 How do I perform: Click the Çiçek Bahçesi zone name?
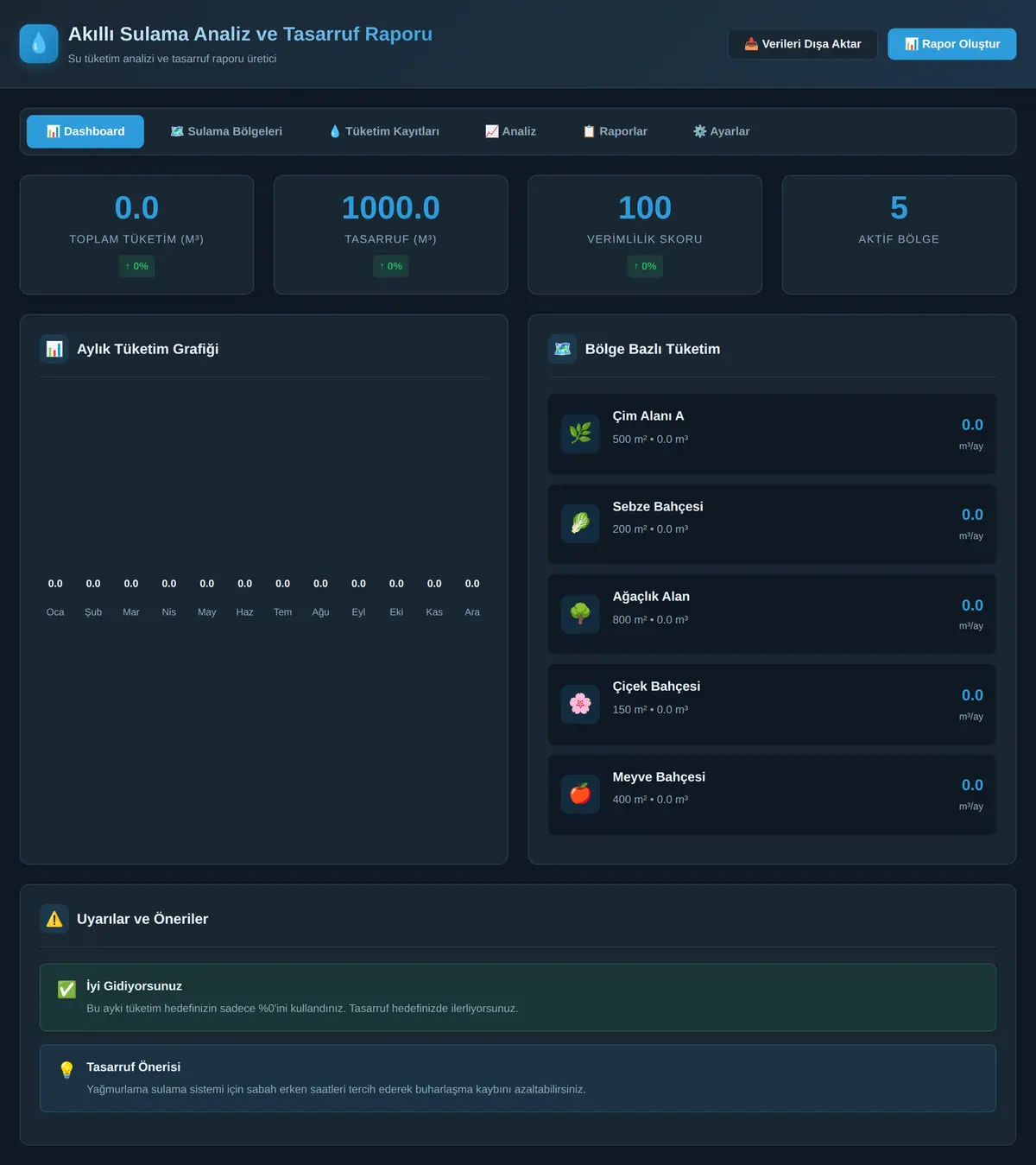(x=656, y=687)
